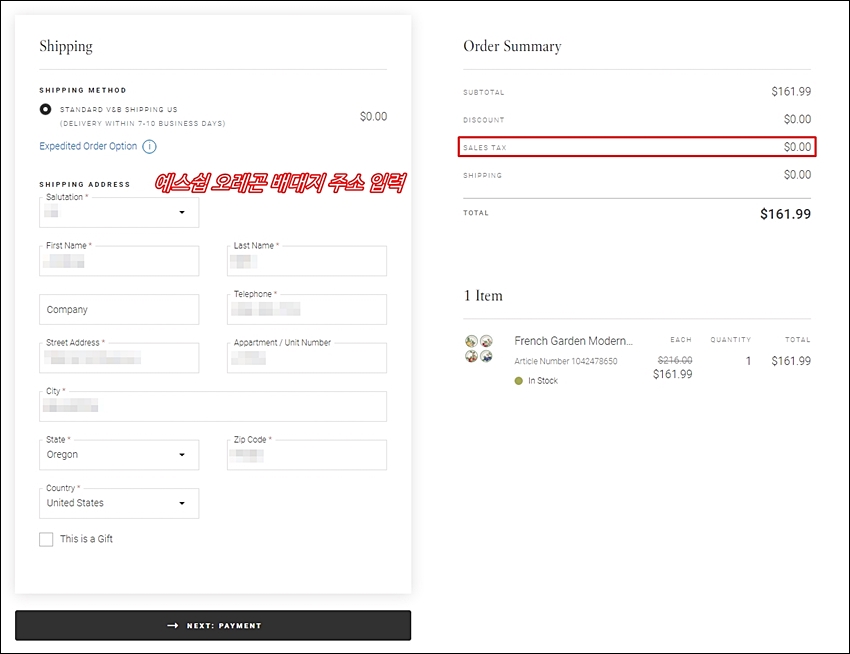Viewport: 850px width, 654px height.
Task: Click the Order Summary heading
Action: click(x=512, y=46)
